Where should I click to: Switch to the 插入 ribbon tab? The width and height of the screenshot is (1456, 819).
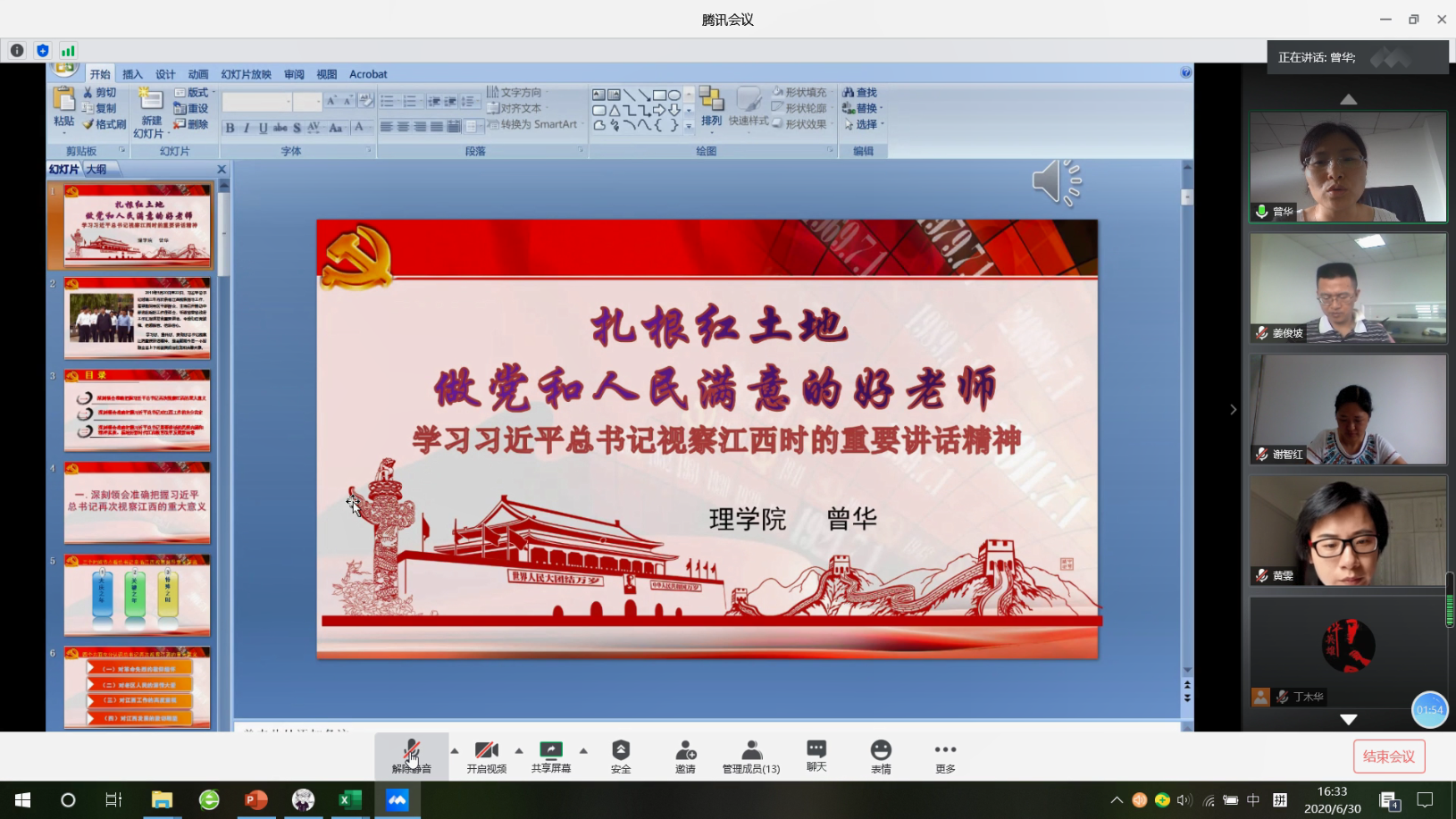coord(132,74)
